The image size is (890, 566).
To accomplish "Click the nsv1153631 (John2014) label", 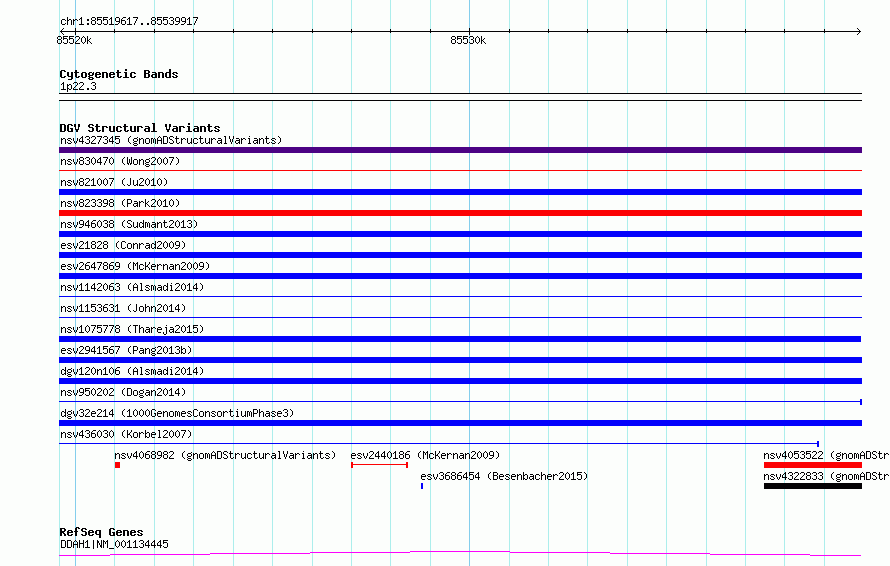I will 123,308.
